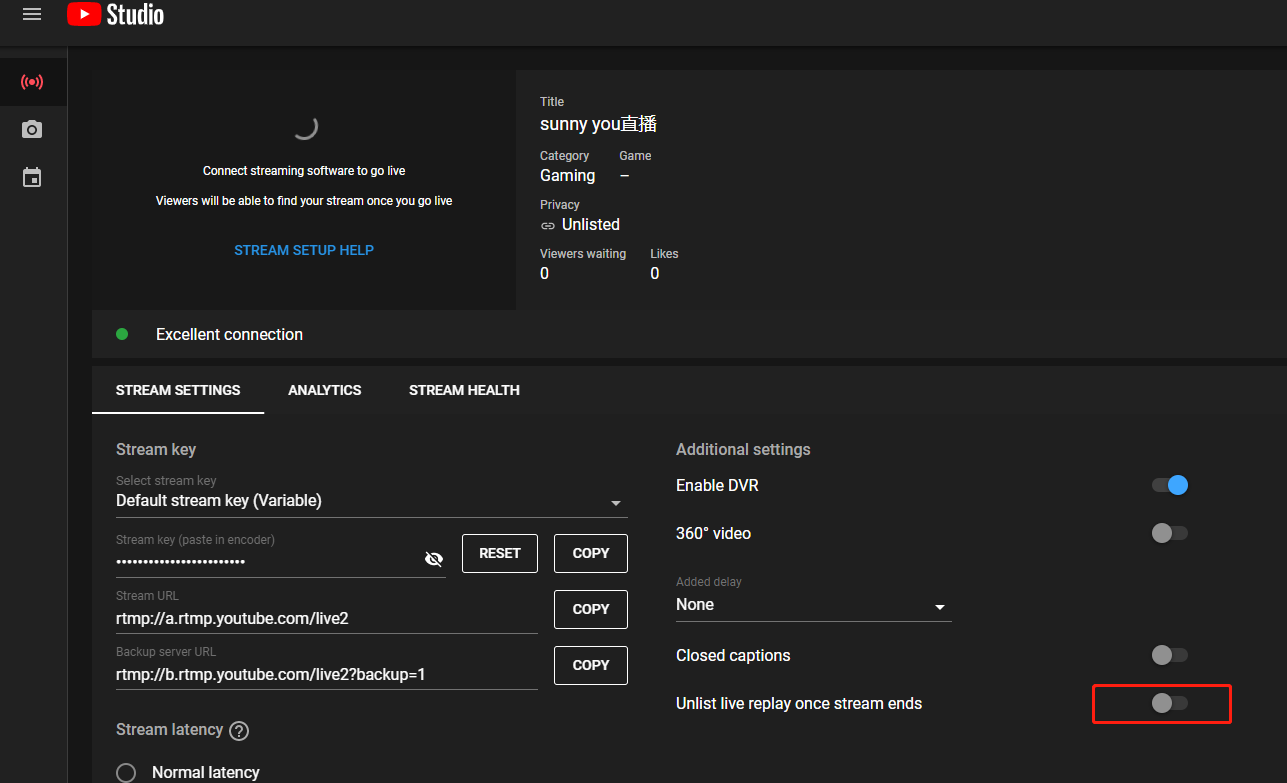This screenshot has width=1287, height=783.
Task: Open the hamburger navigation menu
Action: pos(32,14)
